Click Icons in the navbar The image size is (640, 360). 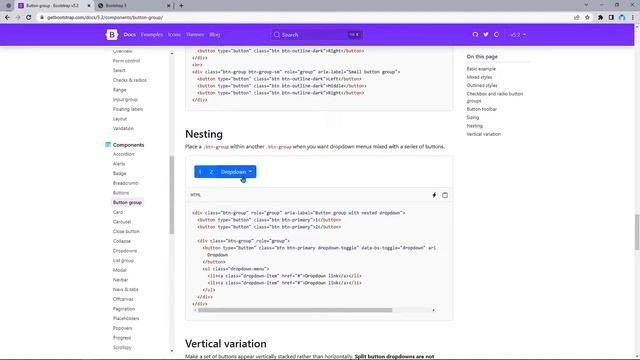coord(174,35)
